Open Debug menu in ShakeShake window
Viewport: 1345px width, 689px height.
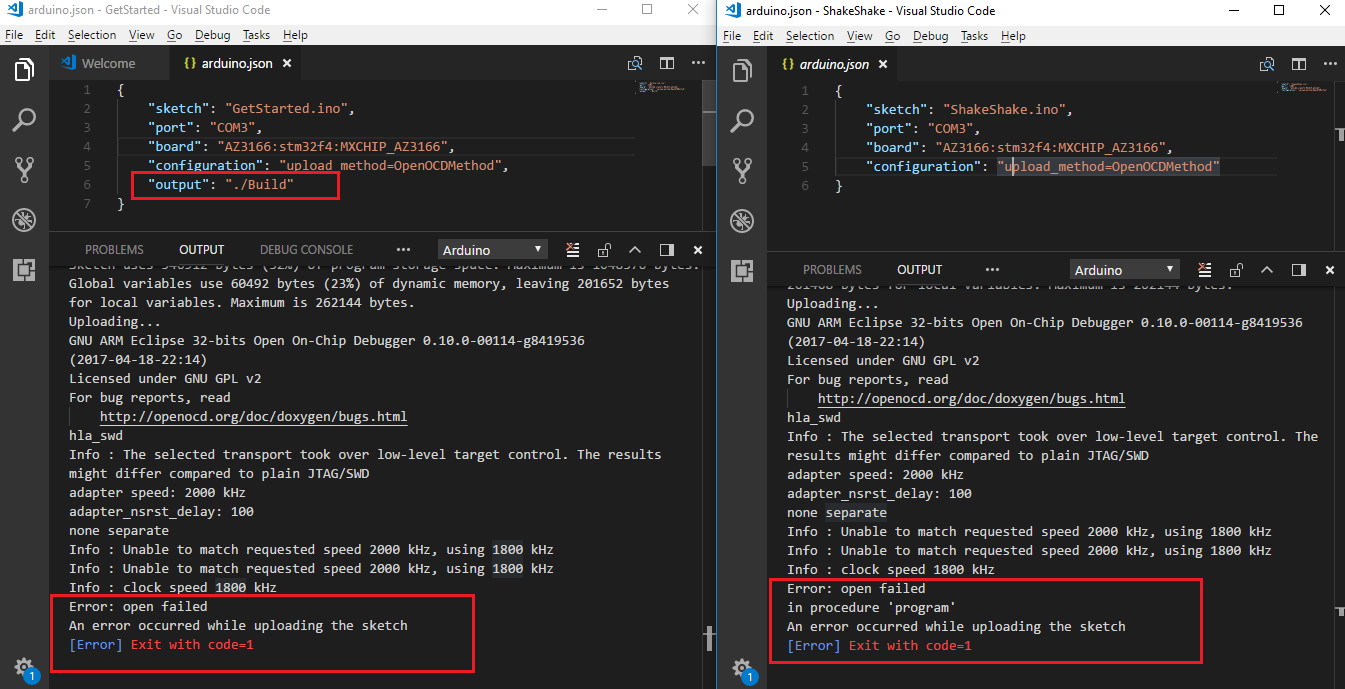point(930,36)
